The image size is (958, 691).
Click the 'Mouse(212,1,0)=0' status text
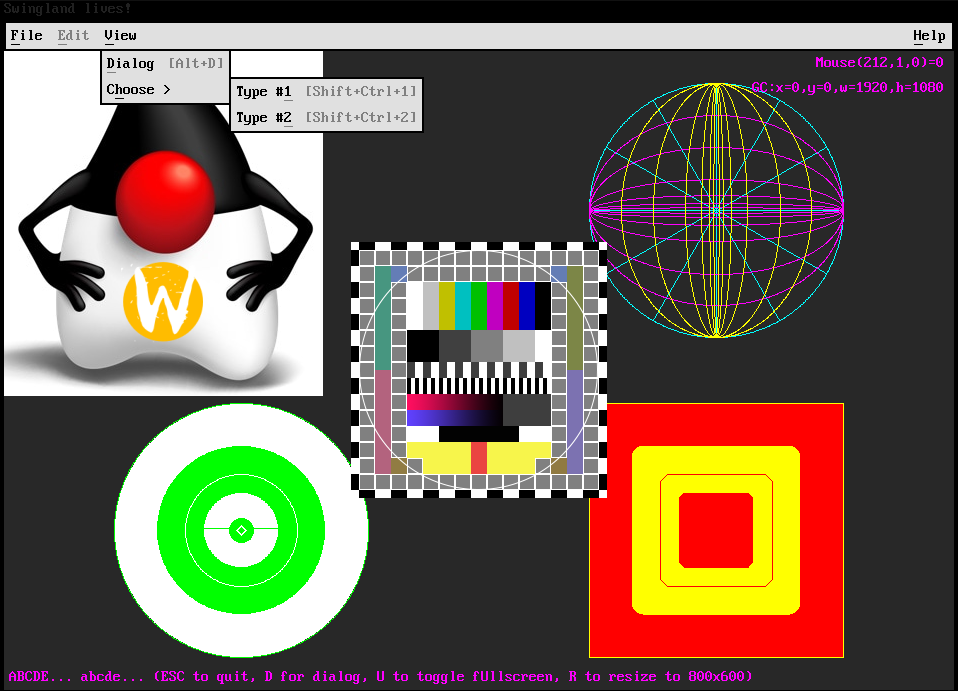pos(879,62)
